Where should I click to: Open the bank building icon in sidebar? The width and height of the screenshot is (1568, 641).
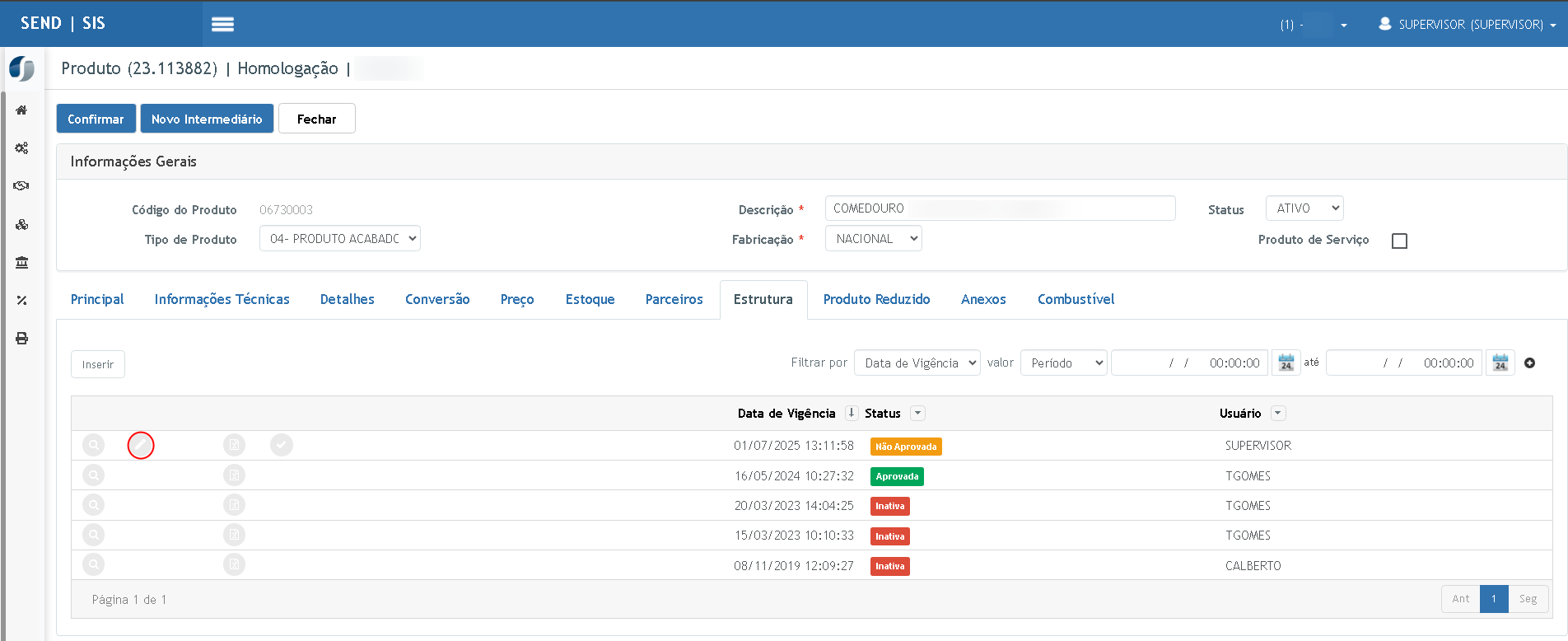(x=21, y=262)
